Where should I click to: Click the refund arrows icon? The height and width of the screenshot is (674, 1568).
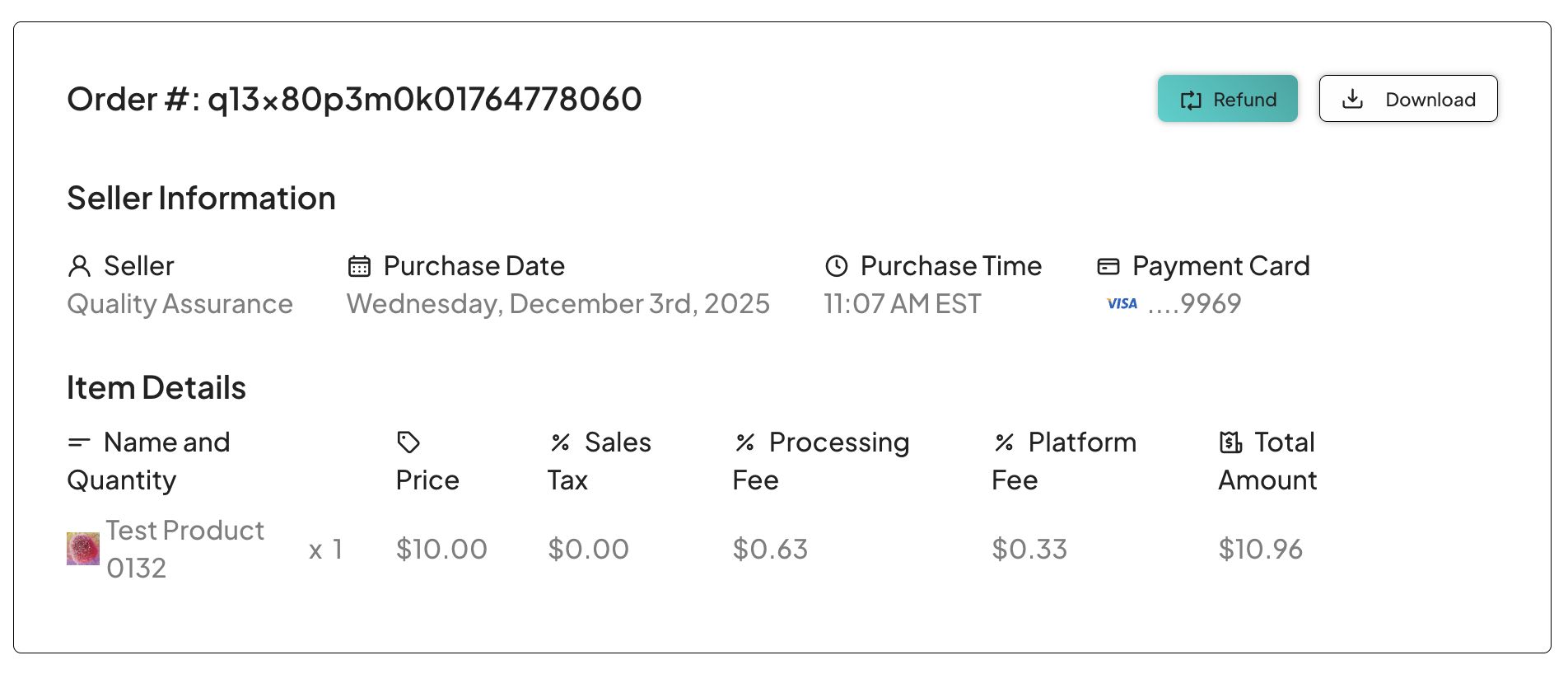click(1191, 100)
